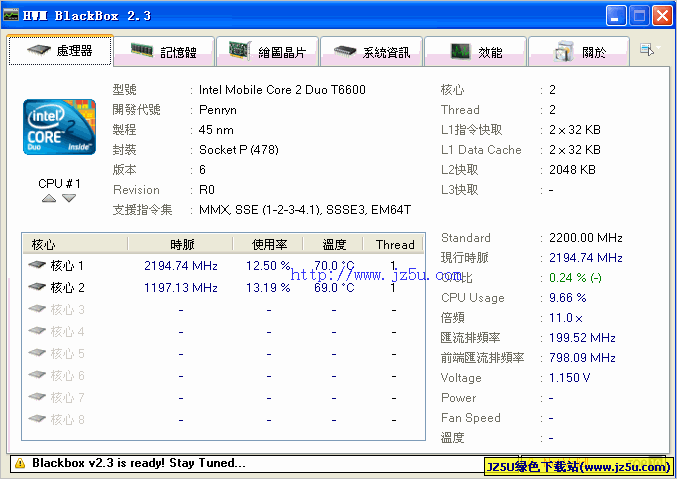Click the greyed chip icon for 核心 4
The image size is (677, 479).
pyautogui.click(x=37, y=330)
